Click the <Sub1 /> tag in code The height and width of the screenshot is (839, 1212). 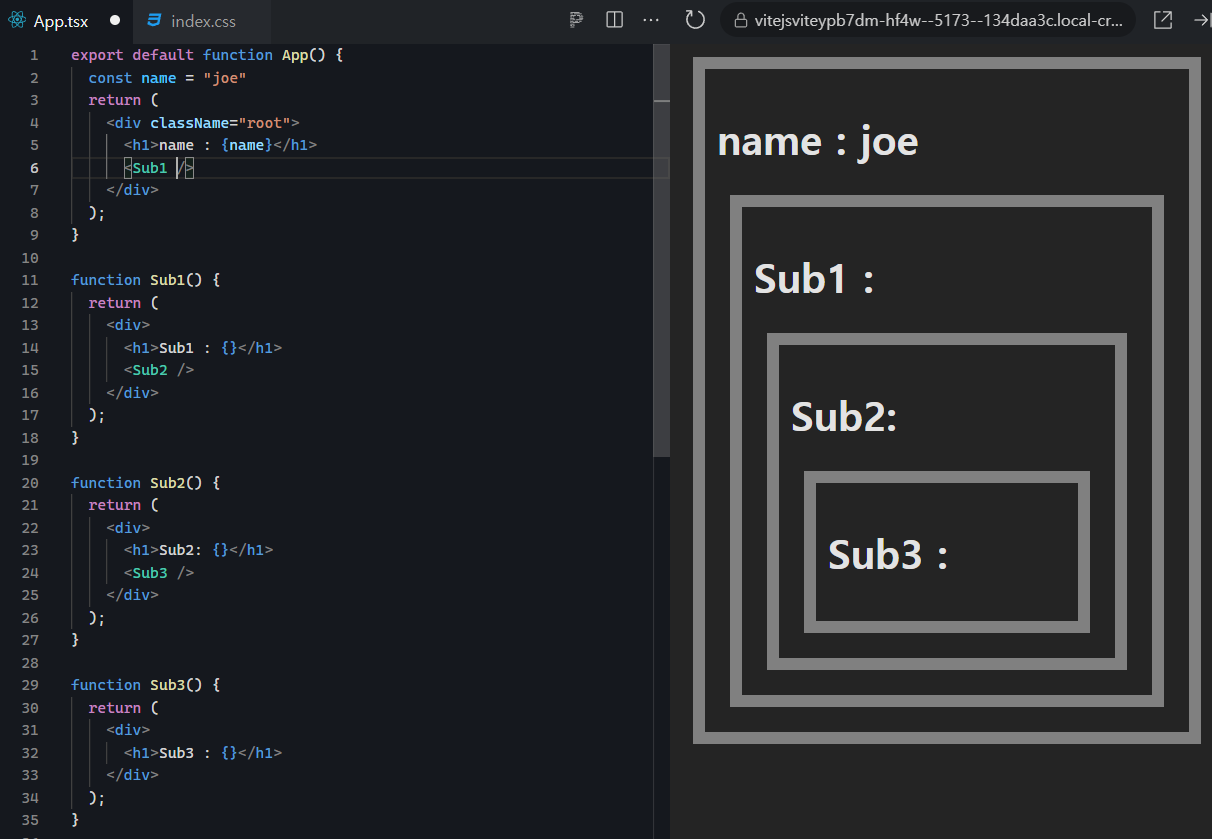coord(158,168)
